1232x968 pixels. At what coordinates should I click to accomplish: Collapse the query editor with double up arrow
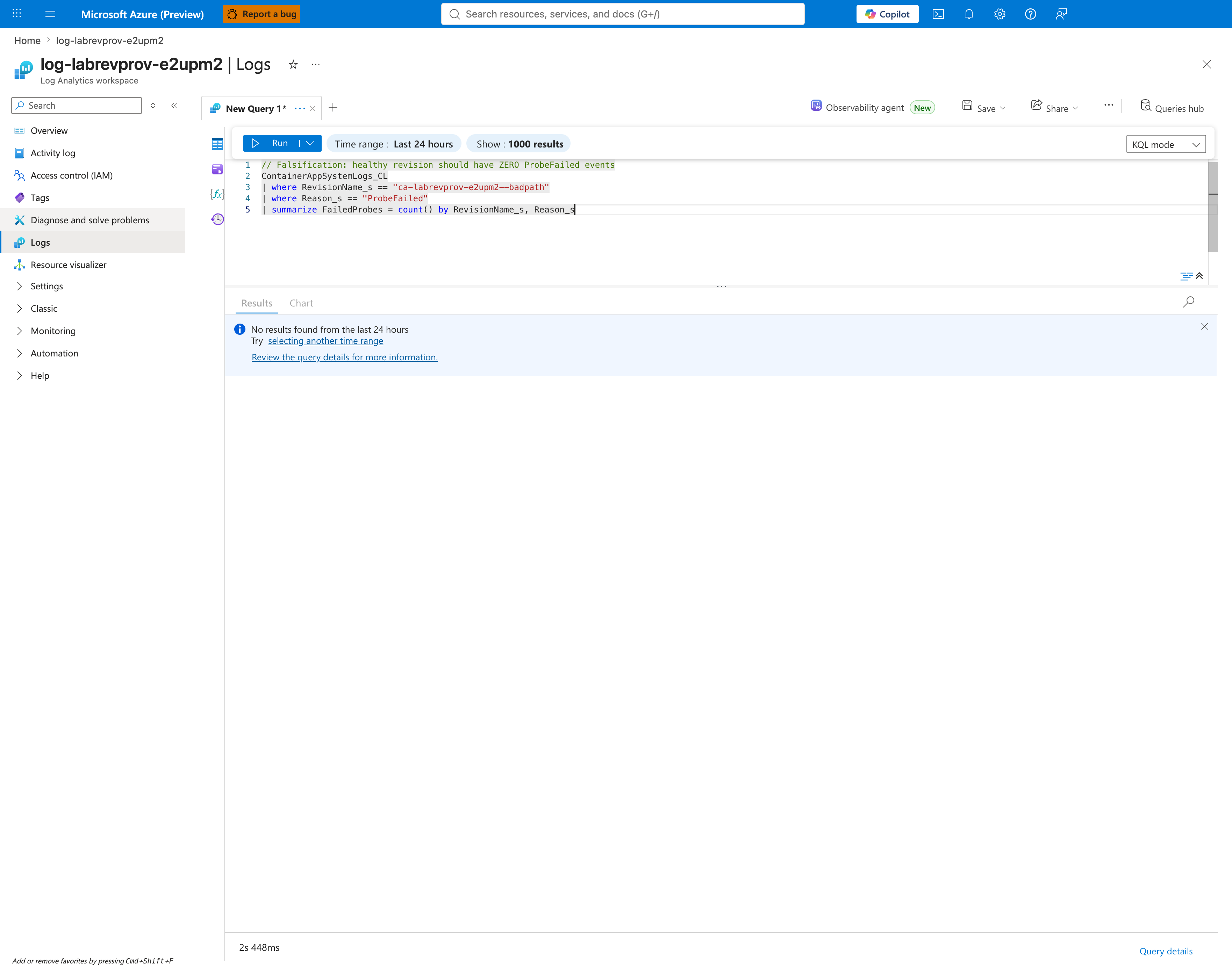pos(1199,276)
